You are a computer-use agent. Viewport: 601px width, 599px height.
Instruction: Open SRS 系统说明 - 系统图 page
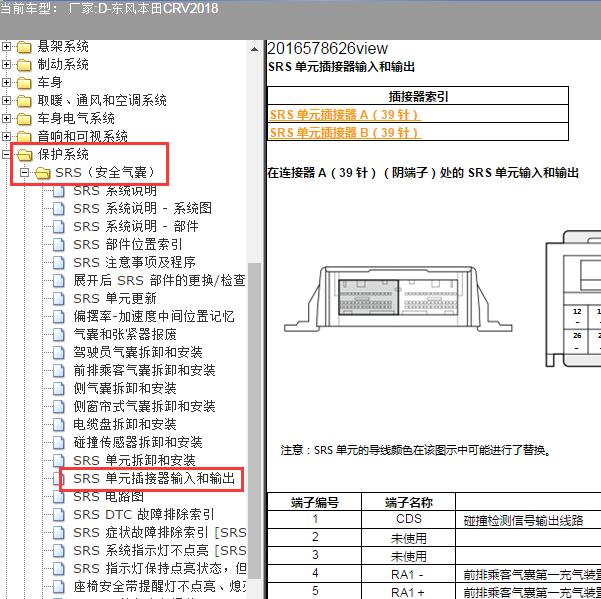click(x=143, y=208)
